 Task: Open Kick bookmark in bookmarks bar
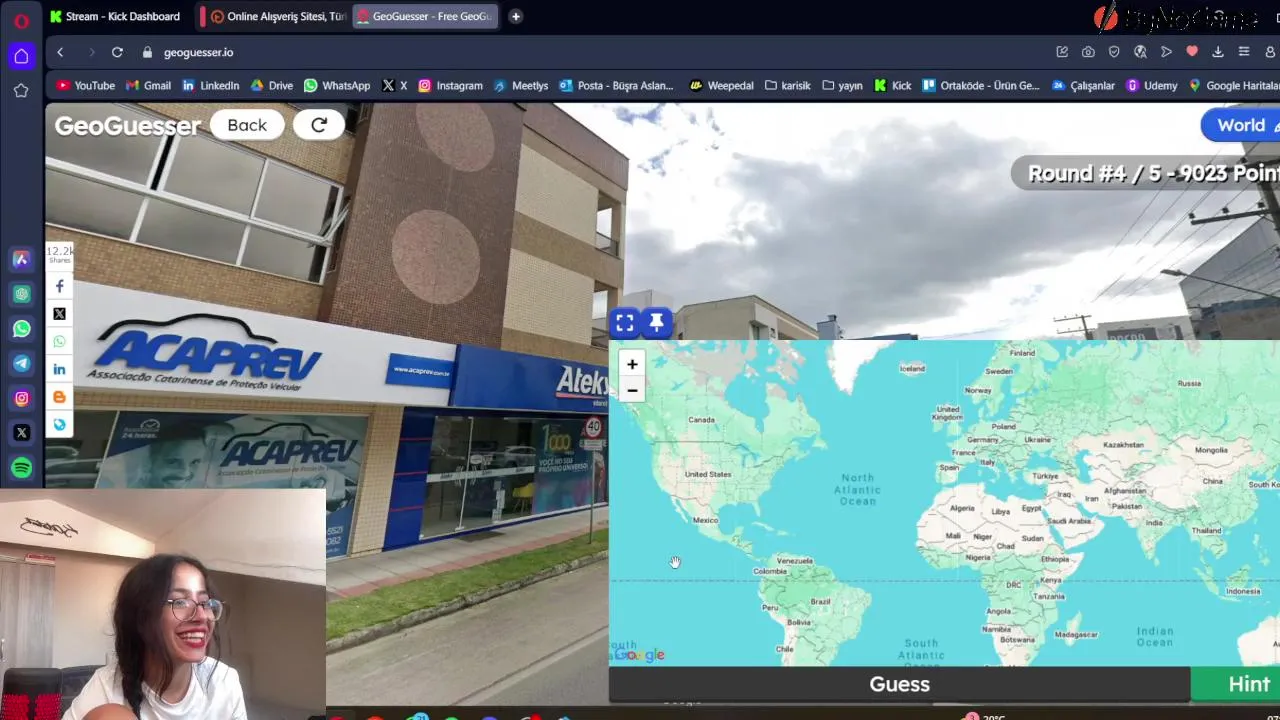[x=893, y=86]
